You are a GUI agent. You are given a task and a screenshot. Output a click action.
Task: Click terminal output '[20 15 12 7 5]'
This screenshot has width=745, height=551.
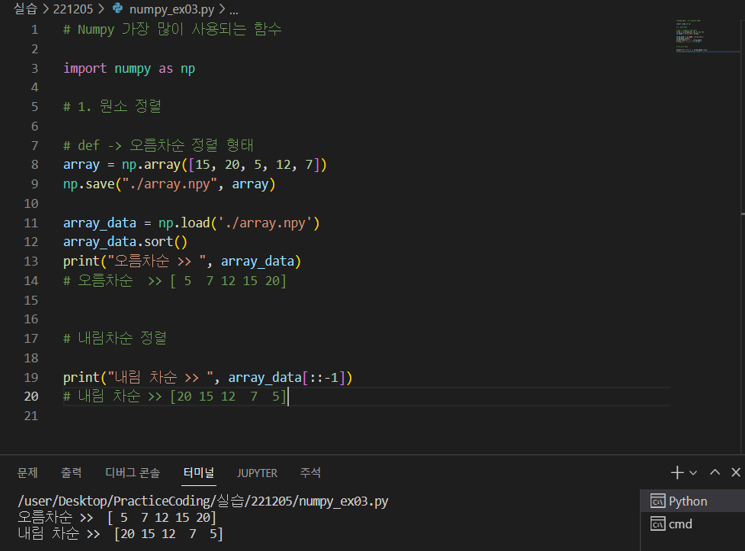169,534
